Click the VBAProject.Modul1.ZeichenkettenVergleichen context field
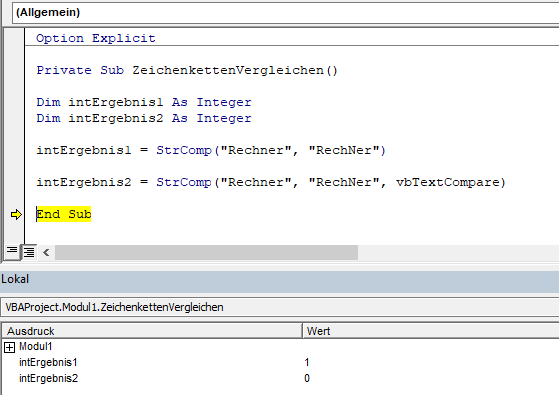Viewport: 559px width, 395px height. 280,307
